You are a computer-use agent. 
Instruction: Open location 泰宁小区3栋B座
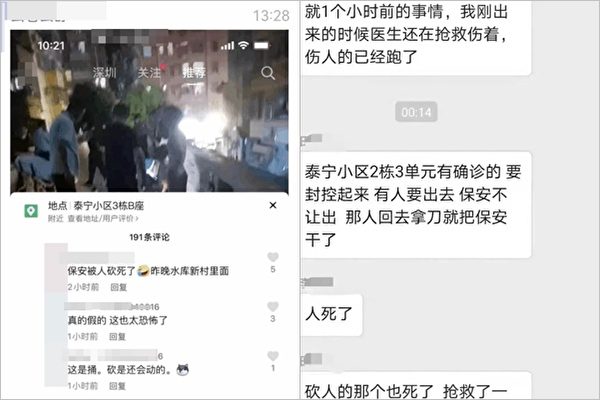click(109, 206)
